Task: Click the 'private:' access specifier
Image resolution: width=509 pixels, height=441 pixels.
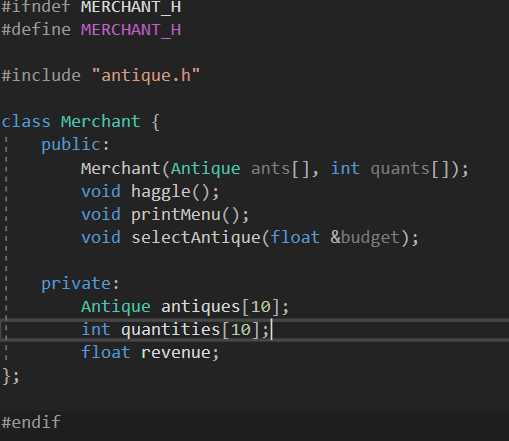Action: pos(80,284)
